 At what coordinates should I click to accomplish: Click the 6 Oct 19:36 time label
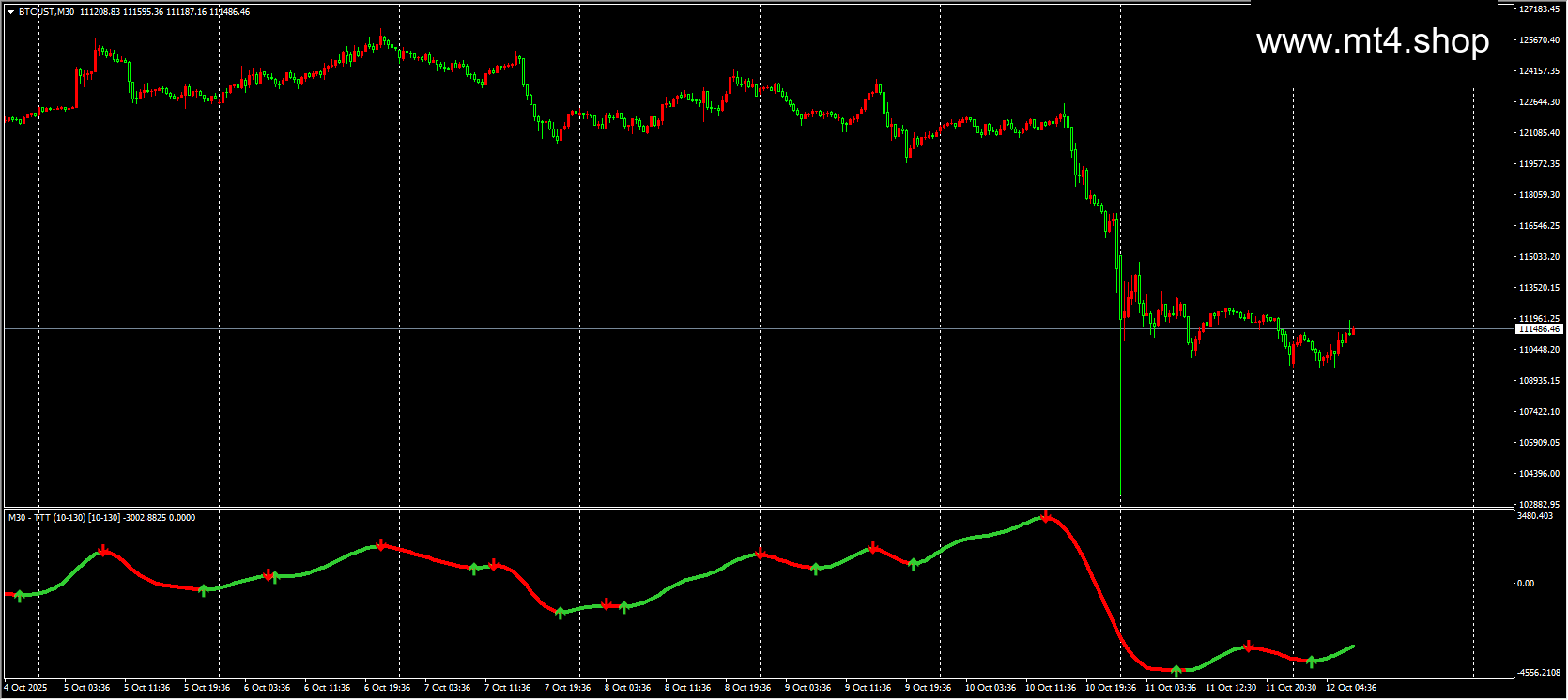coord(388,688)
